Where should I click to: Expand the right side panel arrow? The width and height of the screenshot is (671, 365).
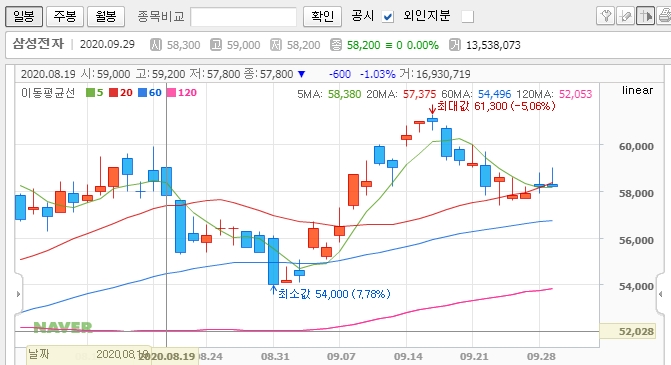tap(661, 294)
